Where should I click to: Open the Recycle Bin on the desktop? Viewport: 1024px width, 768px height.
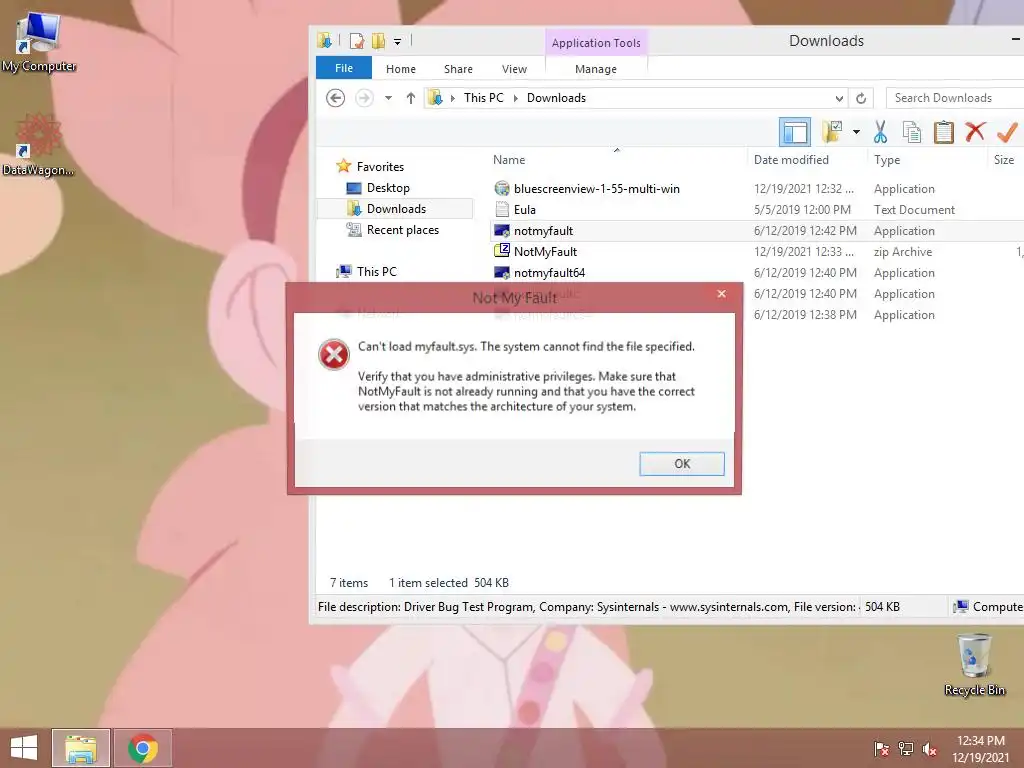click(974, 664)
